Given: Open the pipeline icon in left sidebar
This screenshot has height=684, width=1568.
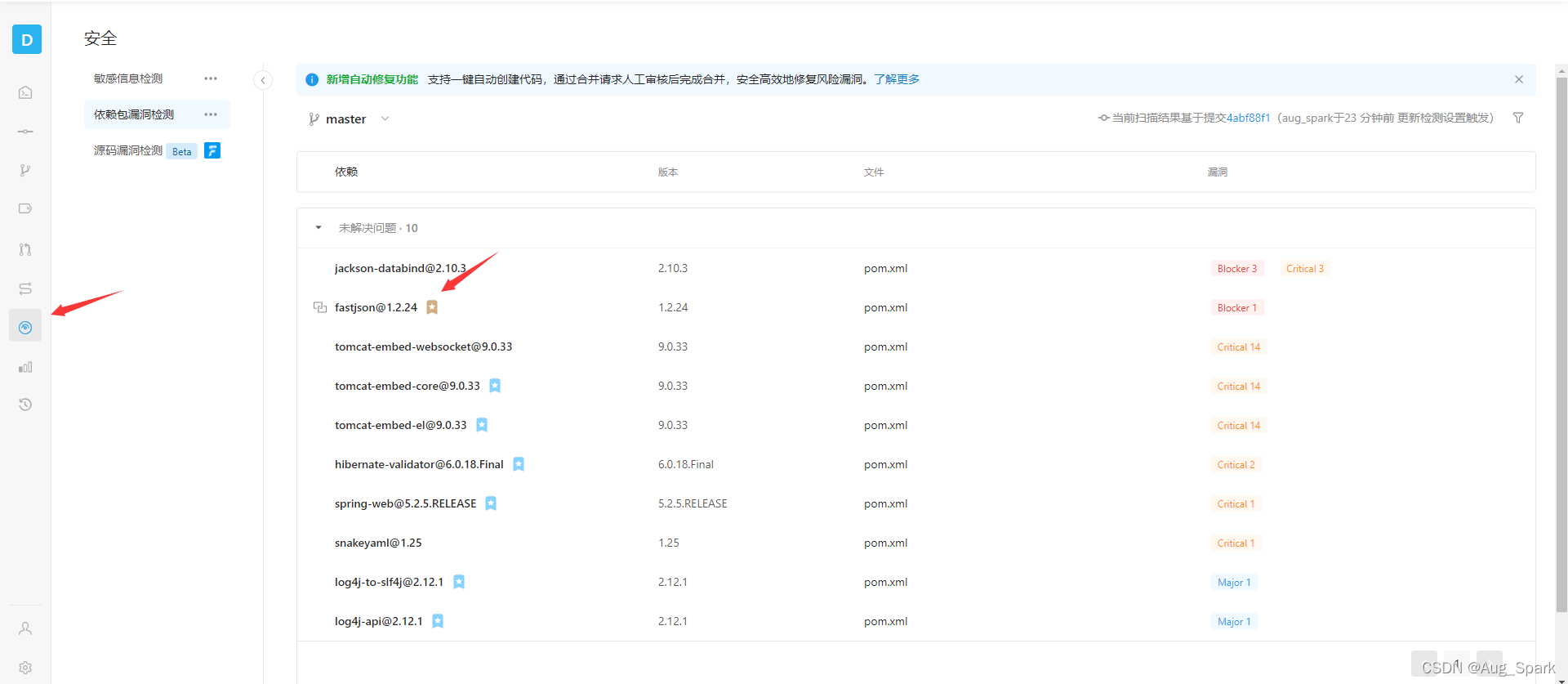Looking at the screenshot, I should [25, 288].
